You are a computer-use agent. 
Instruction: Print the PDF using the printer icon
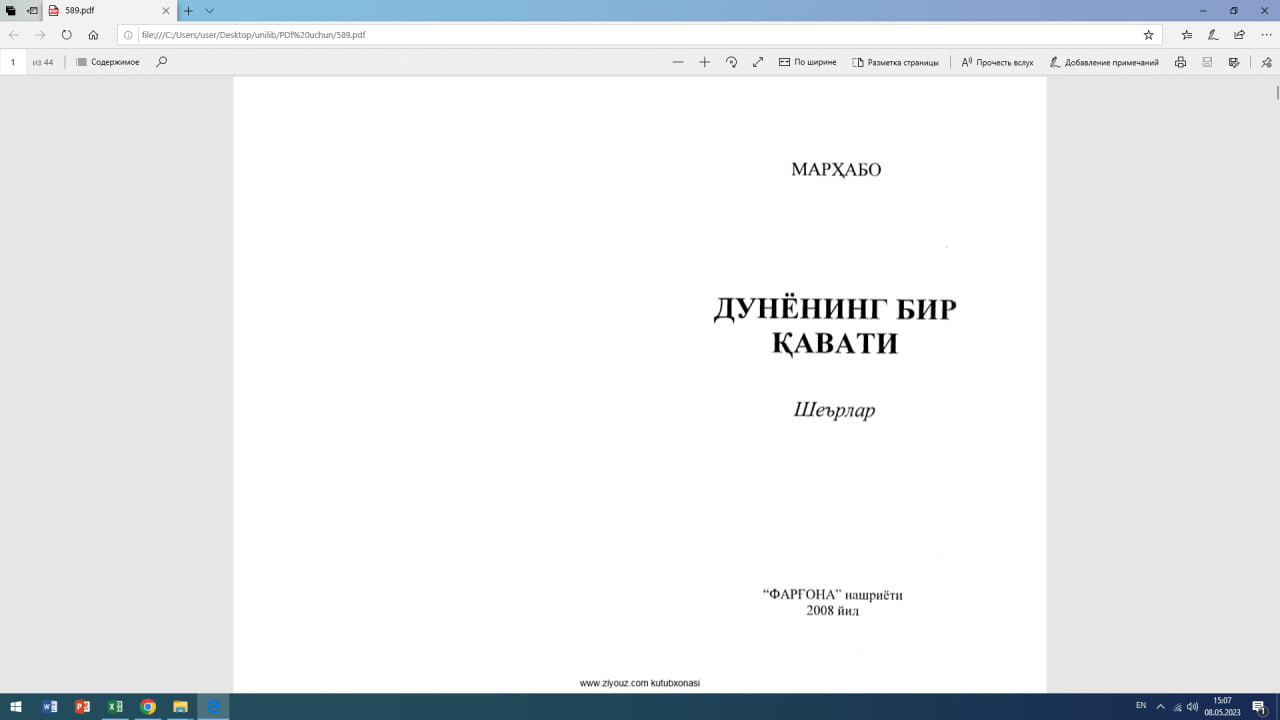(x=1180, y=62)
